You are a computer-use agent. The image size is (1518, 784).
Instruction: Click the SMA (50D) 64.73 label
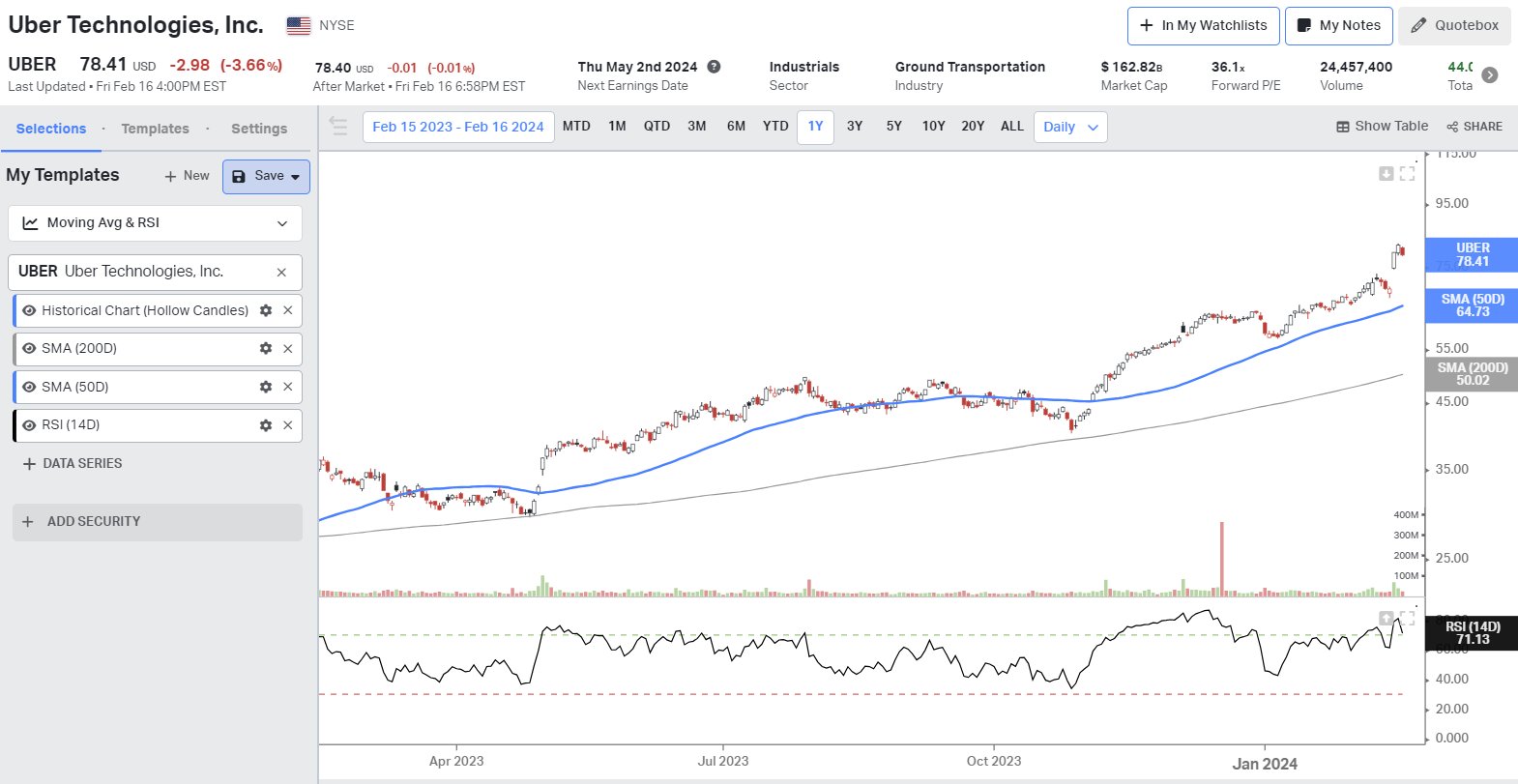(x=1472, y=305)
